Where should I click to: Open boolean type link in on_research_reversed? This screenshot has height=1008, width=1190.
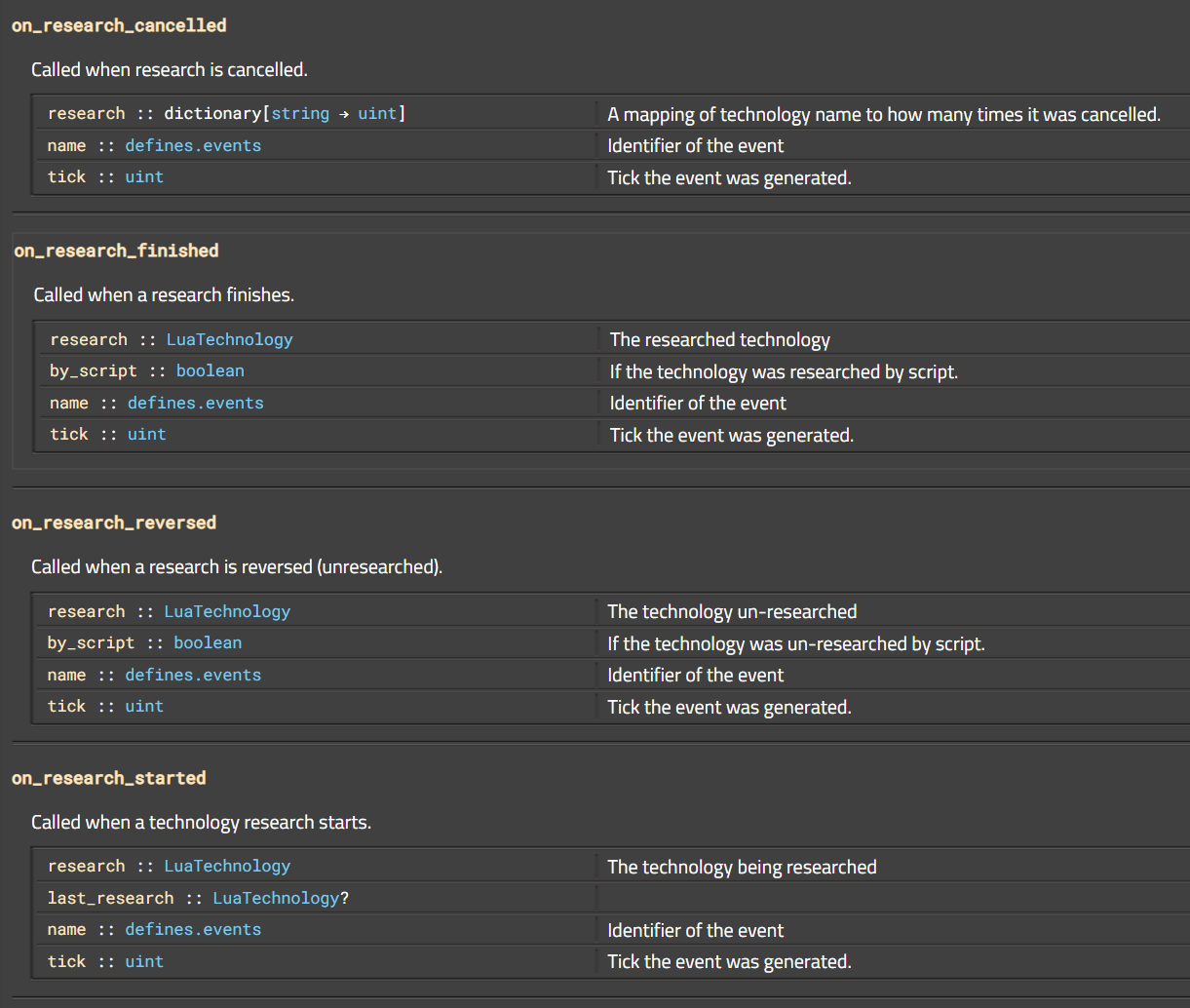tap(208, 642)
